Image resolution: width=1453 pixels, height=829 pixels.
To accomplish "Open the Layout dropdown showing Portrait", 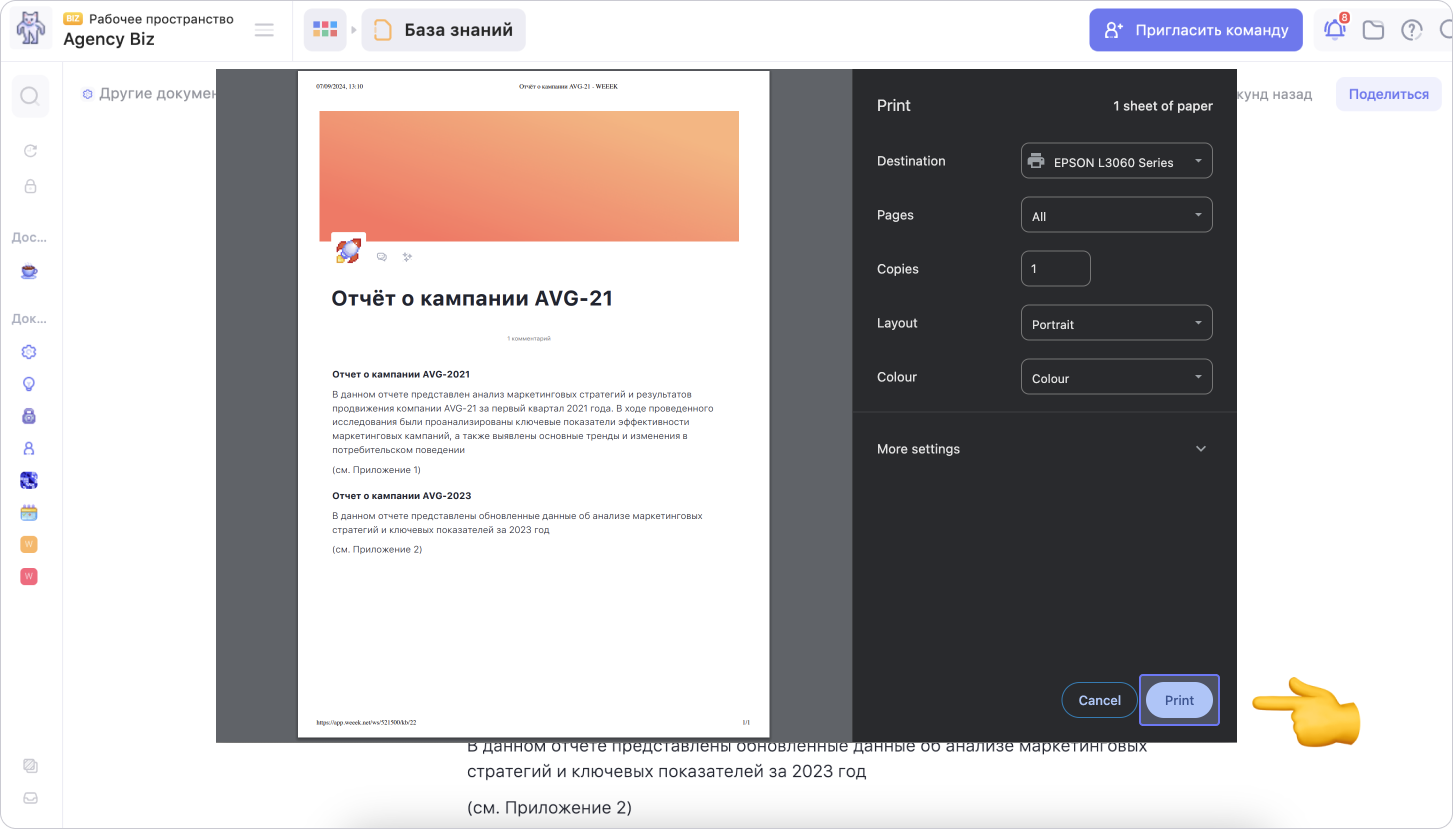I will pyautogui.click(x=1116, y=323).
